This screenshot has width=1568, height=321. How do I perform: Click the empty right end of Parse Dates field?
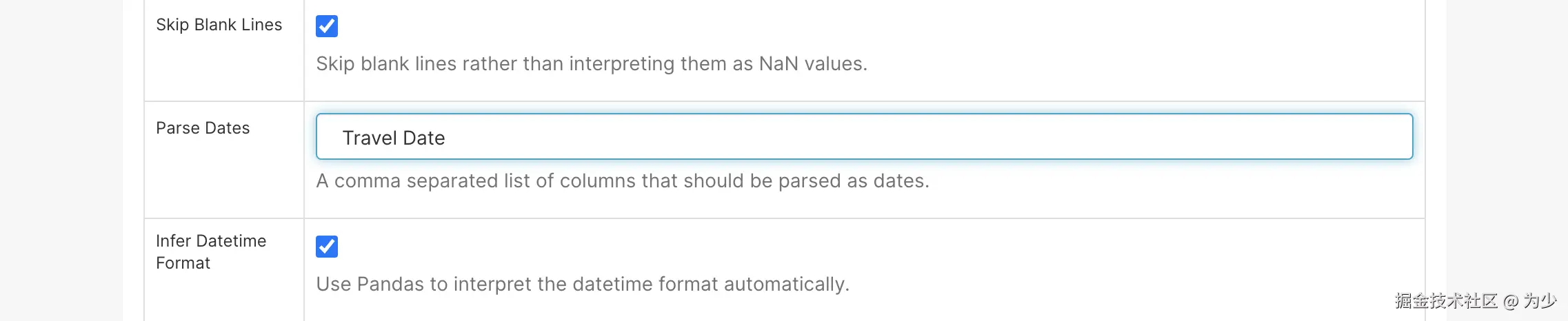[1310, 137]
